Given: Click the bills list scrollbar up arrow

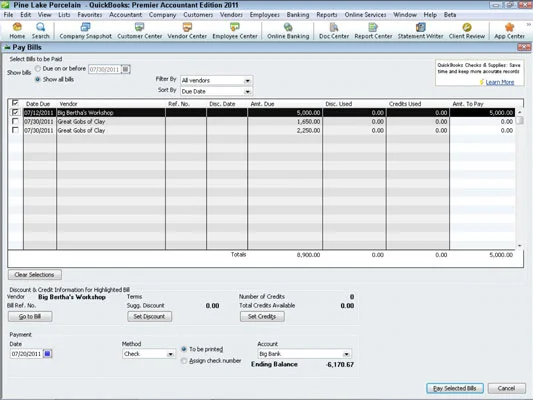Looking at the screenshot, I should 520,112.
